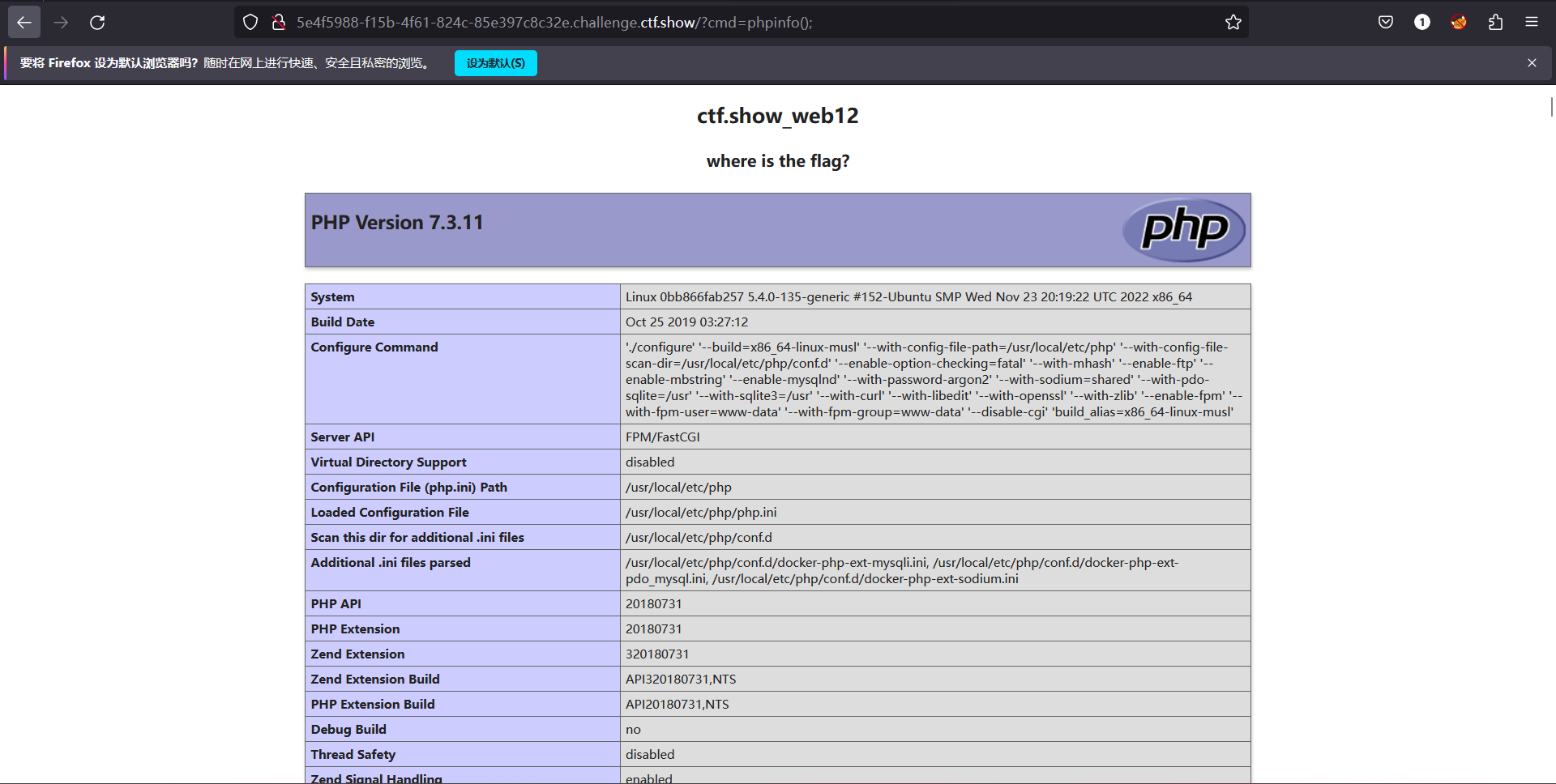Open the tracking protection shield panel

click(x=250, y=23)
